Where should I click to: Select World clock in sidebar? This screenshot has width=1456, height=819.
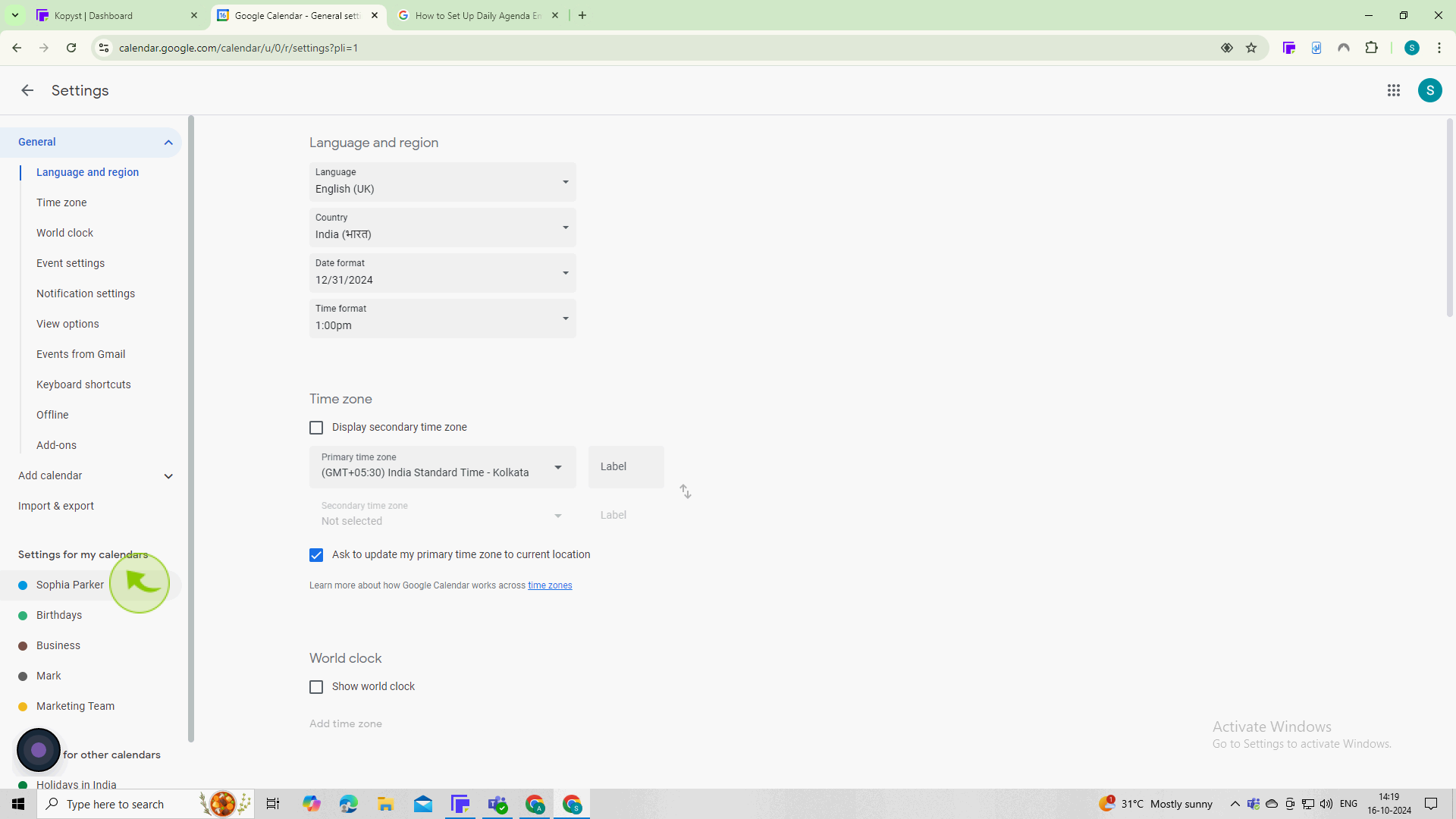pos(64,233)
